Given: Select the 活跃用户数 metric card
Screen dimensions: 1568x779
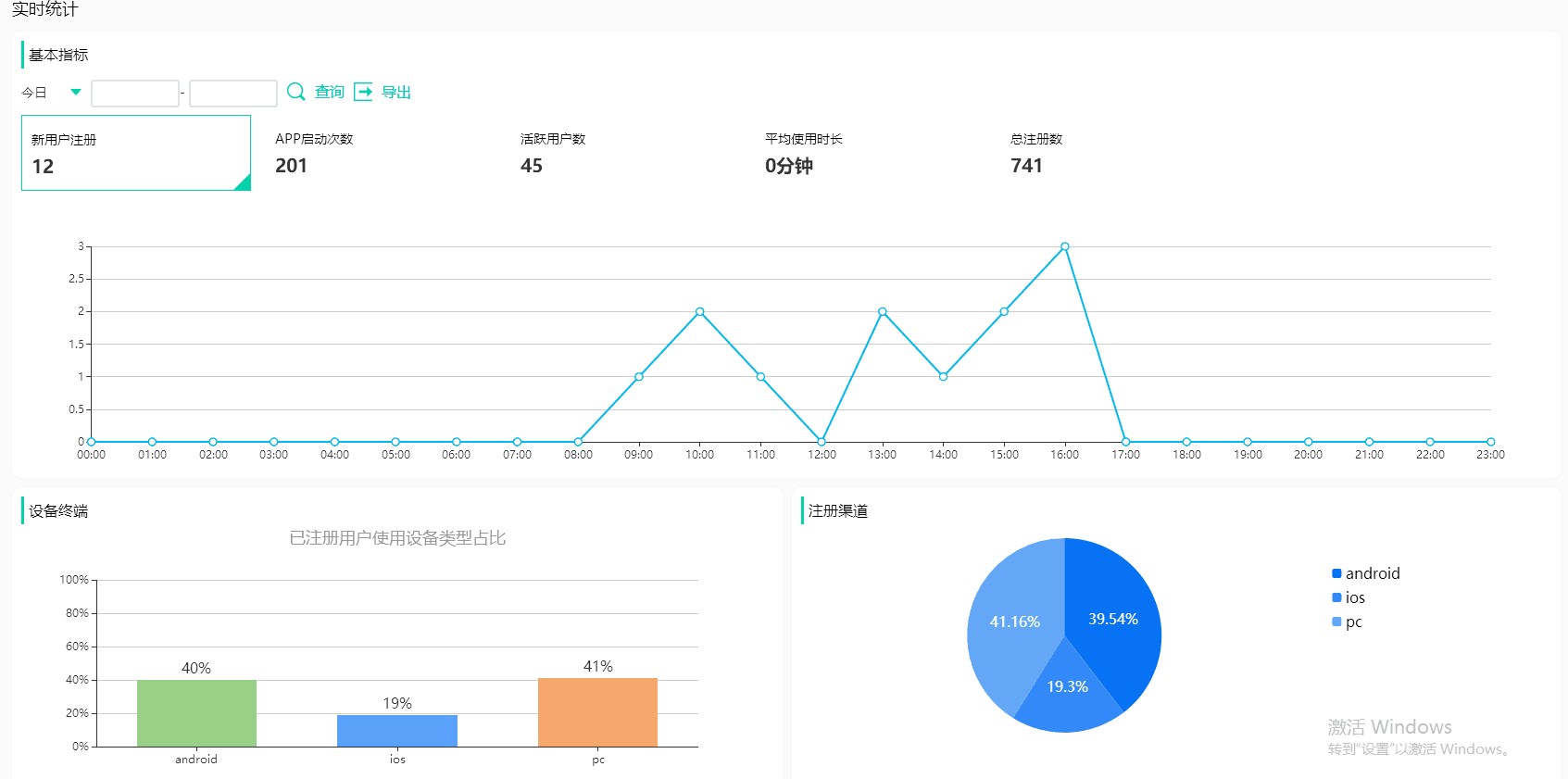Looking at the screenshot, I should (626, 153).
